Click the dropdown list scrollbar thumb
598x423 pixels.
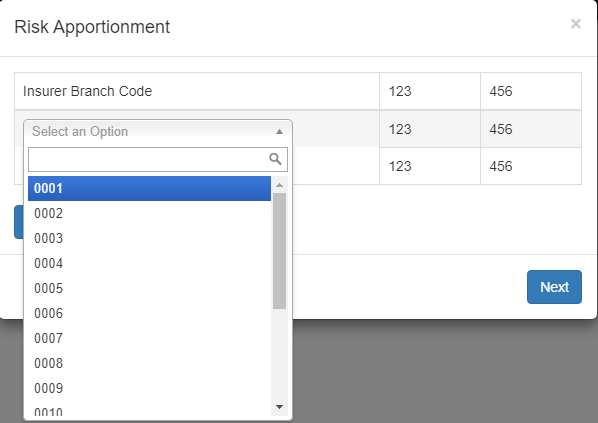(280, 251)
